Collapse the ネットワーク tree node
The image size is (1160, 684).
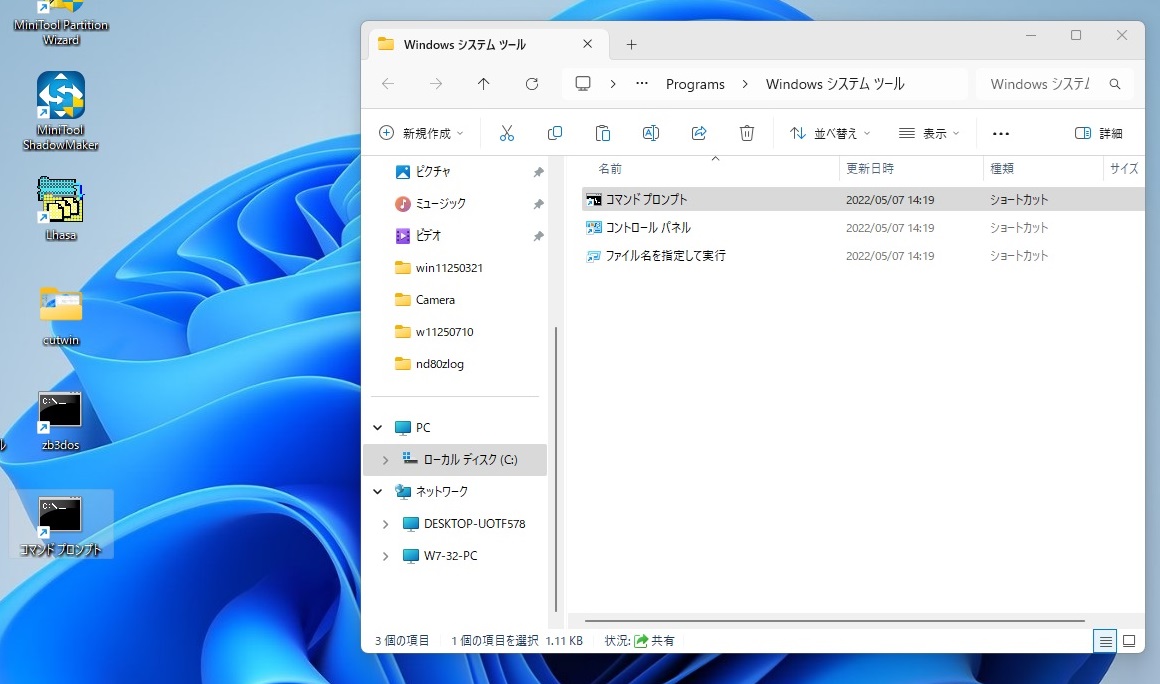[378, 492]
